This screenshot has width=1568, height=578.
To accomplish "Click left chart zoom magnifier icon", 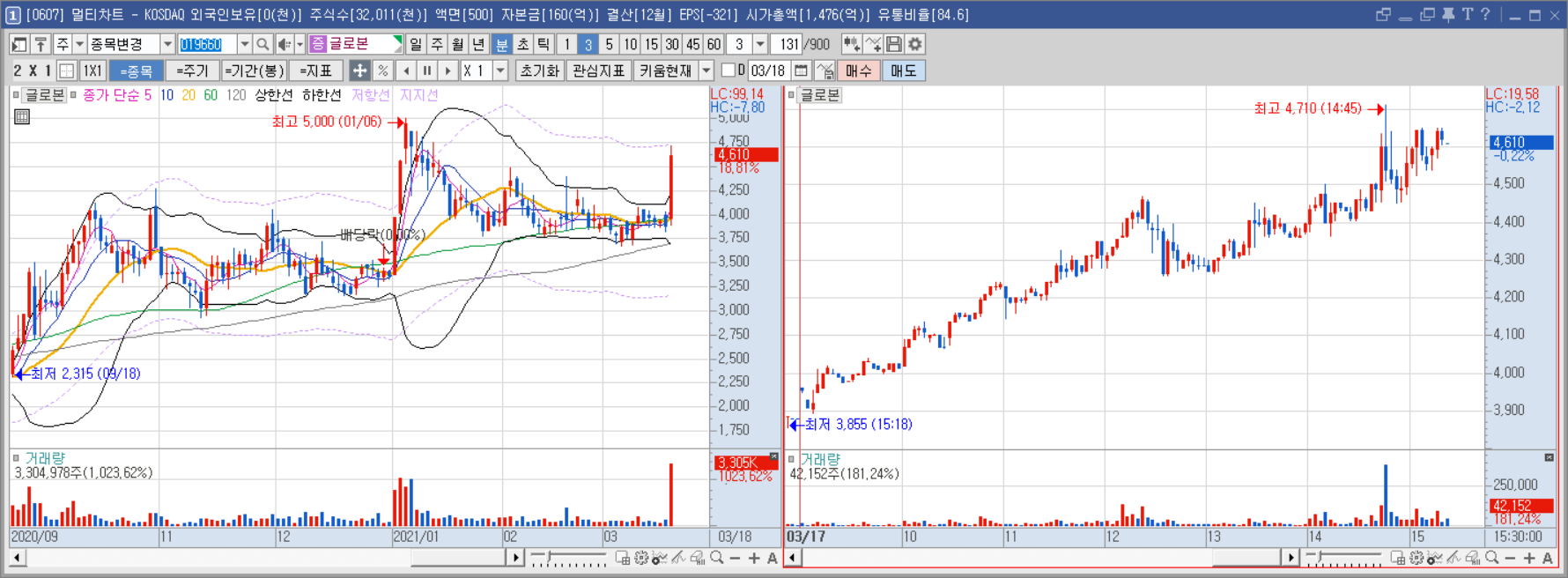I will click(717, 558).
